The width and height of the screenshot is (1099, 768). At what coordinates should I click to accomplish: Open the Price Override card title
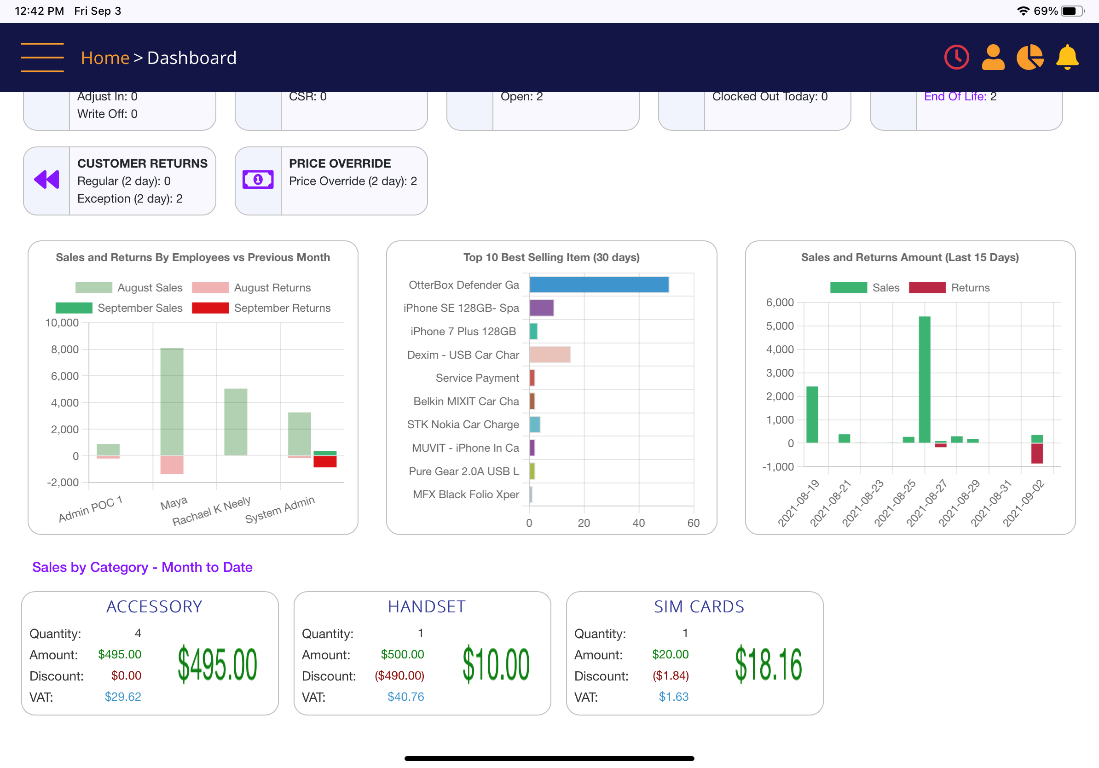point(340,163)
